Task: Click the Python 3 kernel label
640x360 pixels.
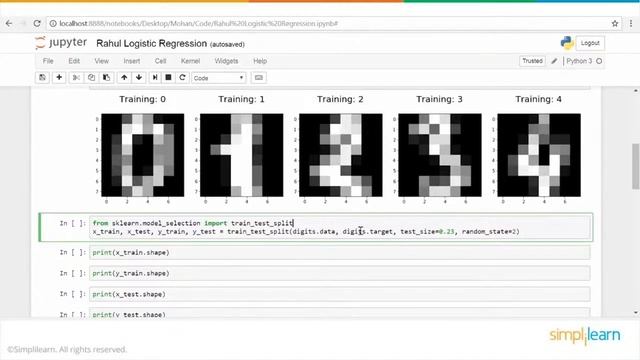Action: point(579,61)
